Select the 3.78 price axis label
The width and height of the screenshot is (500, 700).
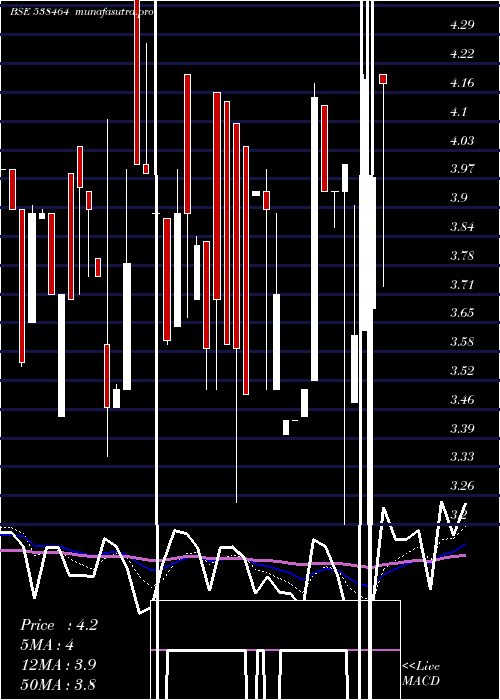tap(462, 256)
